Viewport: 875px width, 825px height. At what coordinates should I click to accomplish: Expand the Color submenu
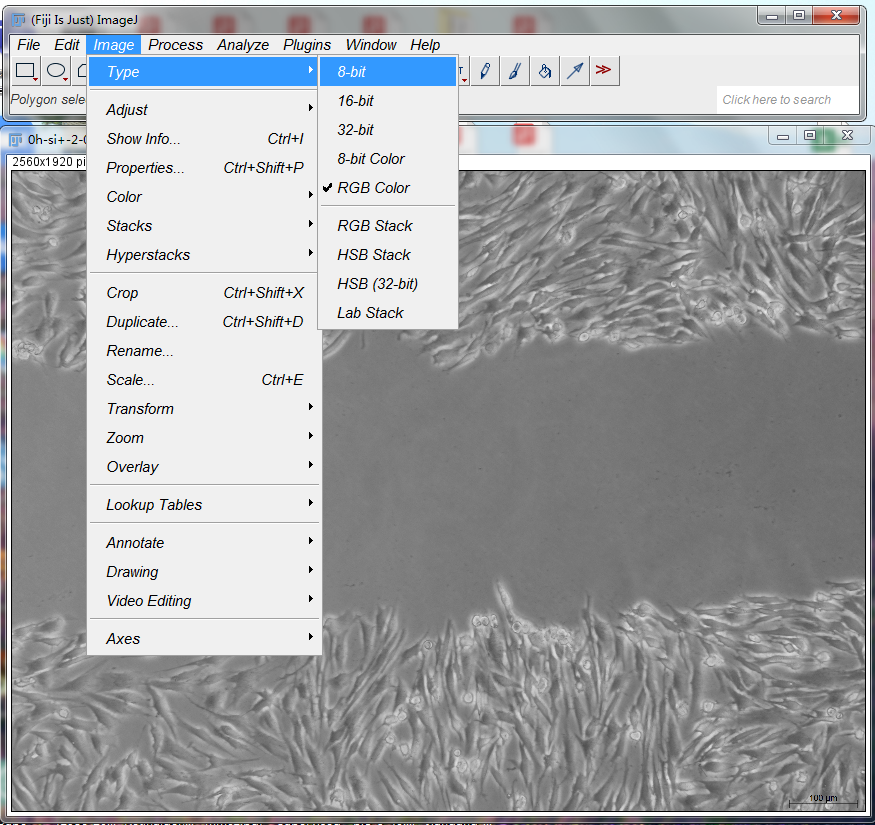coord(204,197)
